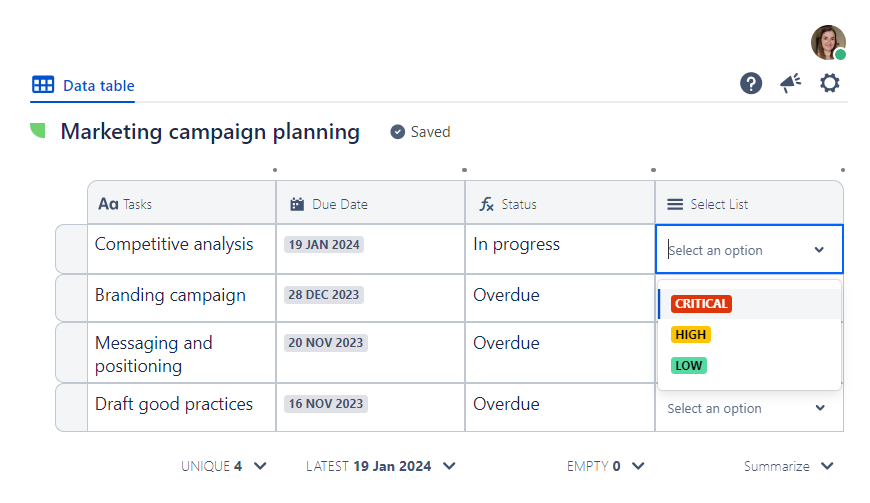
Task: Open the settings gear icon
Action: click(830, 83)
